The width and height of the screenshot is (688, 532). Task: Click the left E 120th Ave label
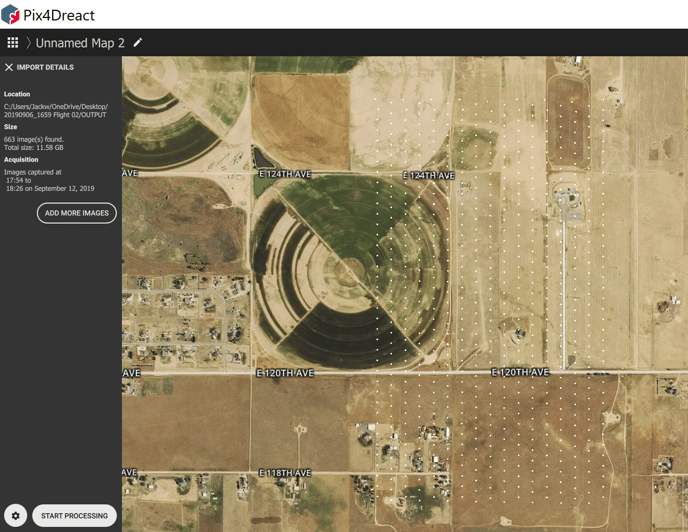click(x=285, y=373)
